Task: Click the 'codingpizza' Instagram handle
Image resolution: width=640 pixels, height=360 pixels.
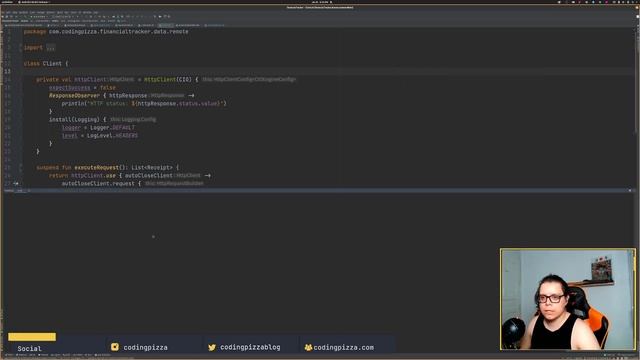Action: (145, 347)
